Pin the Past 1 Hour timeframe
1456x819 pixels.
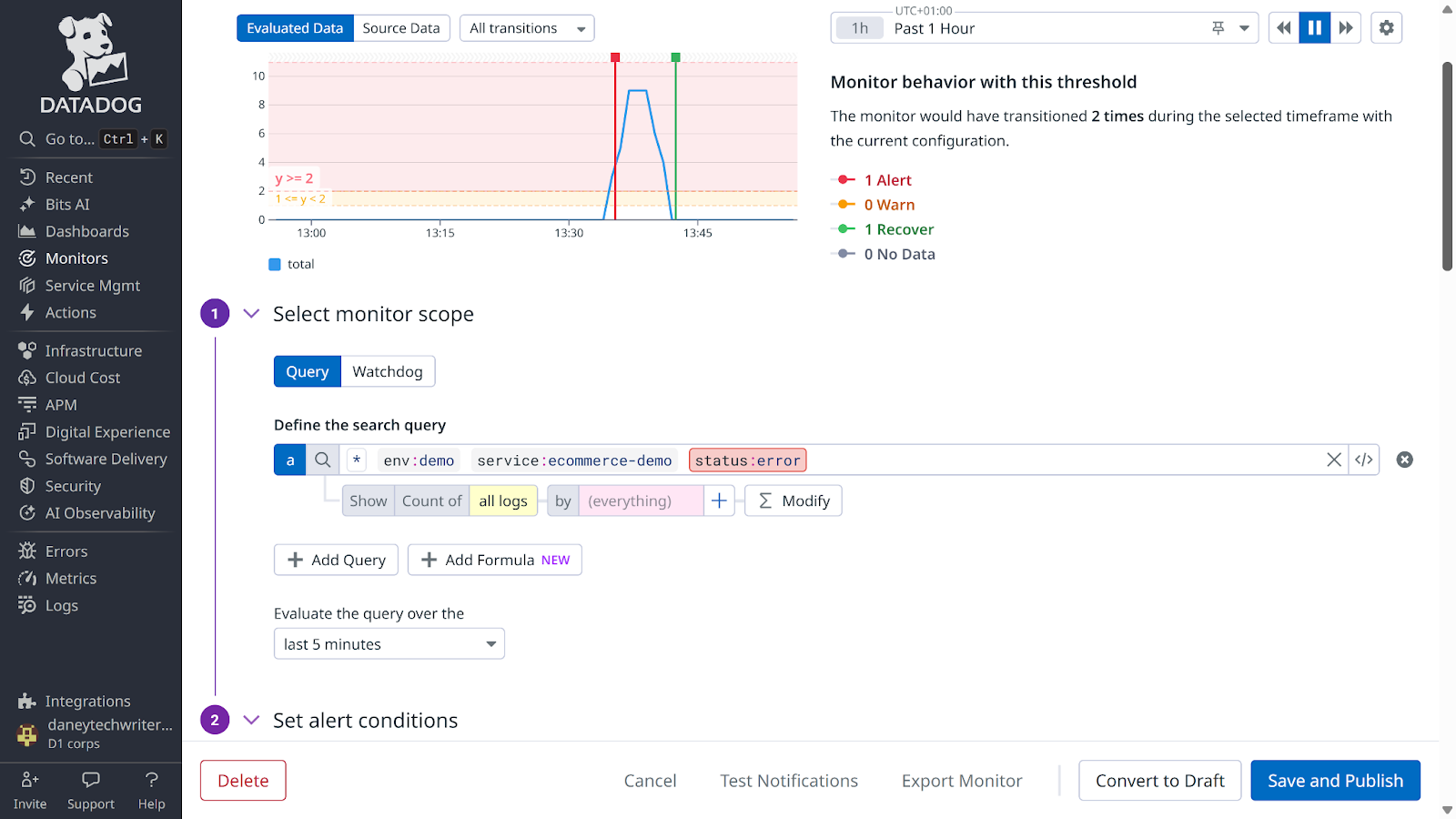coord(1218,28)
